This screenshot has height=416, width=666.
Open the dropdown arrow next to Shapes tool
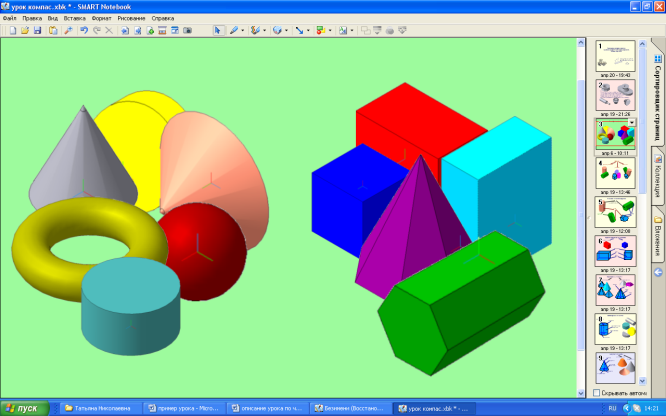(330, 31)
